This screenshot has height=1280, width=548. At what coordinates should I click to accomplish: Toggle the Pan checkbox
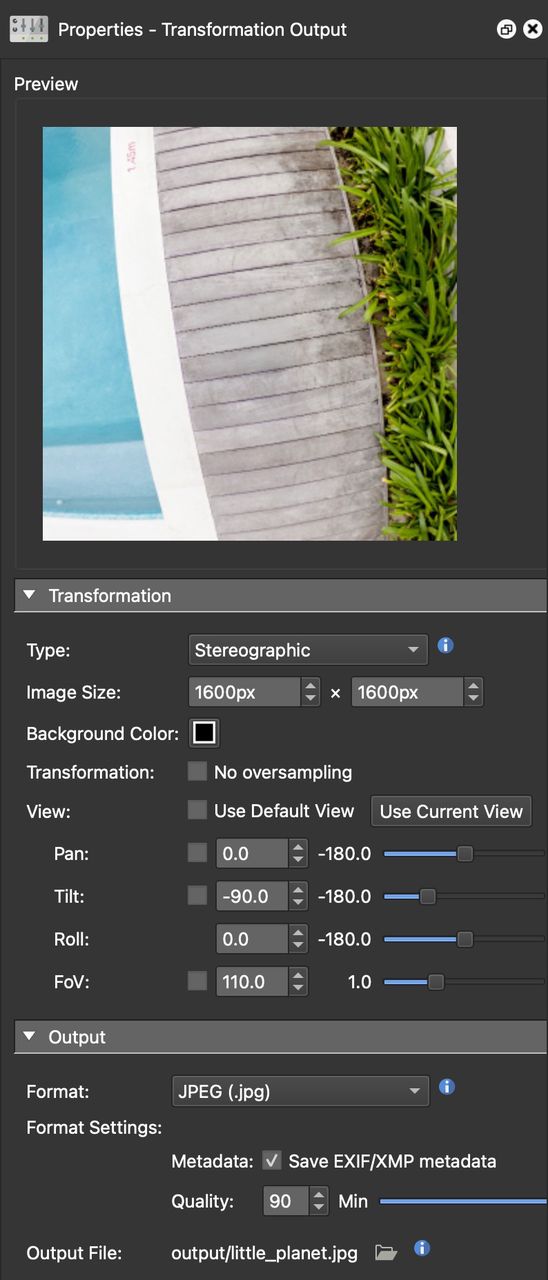pos(197,854)
